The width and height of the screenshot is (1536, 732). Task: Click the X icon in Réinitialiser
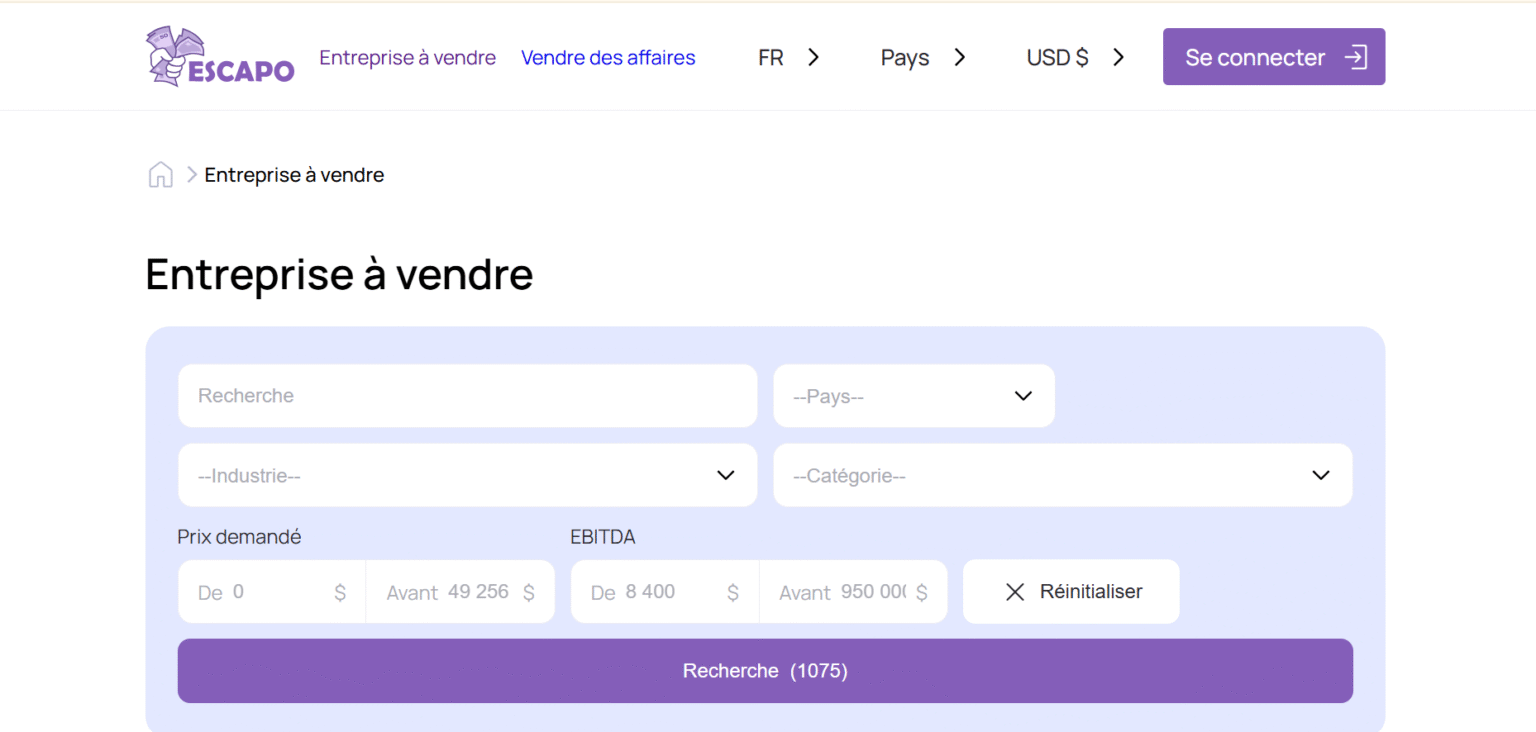pos(1014,592)
